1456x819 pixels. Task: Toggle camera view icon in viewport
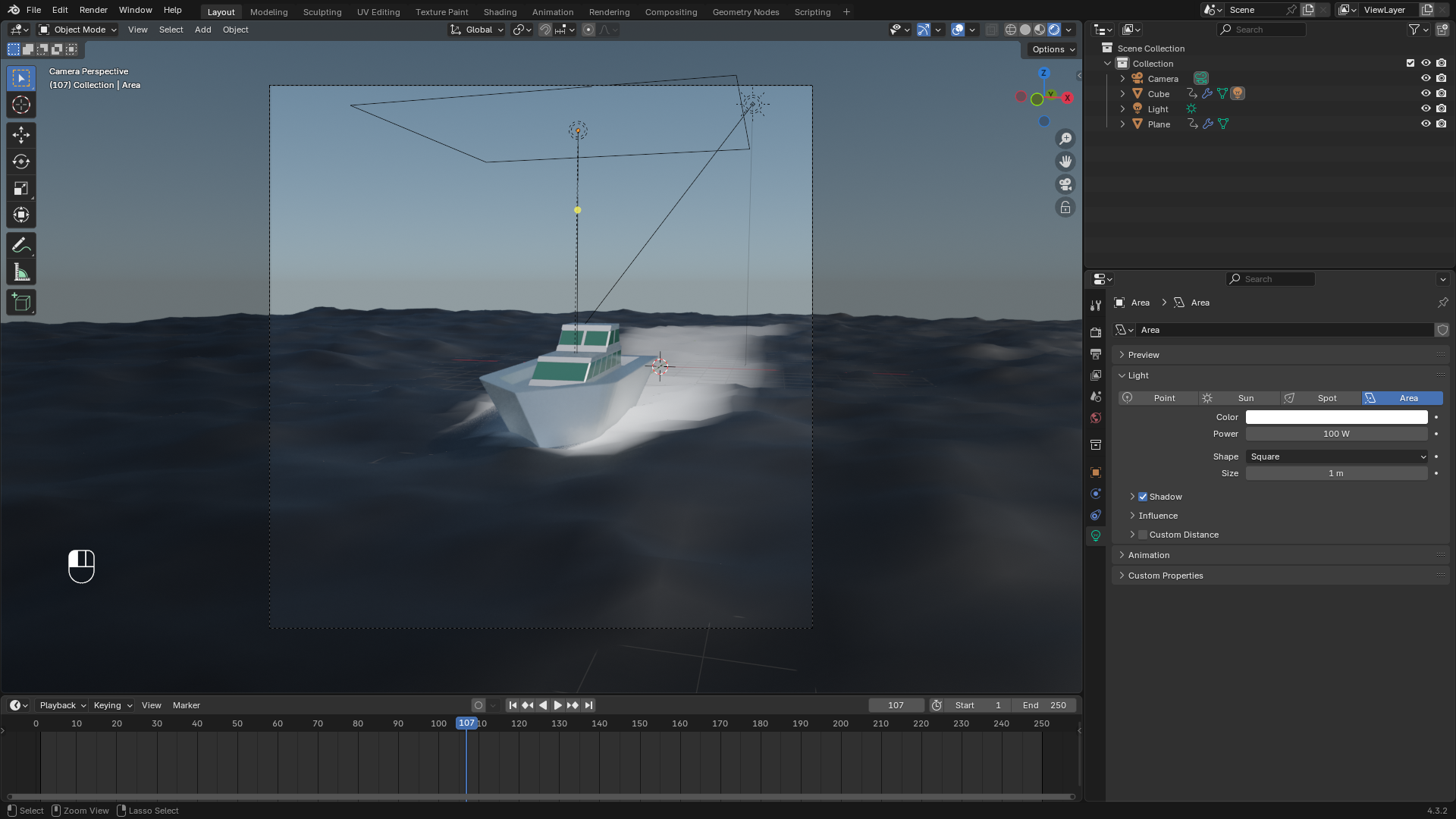pos(1065,184)
